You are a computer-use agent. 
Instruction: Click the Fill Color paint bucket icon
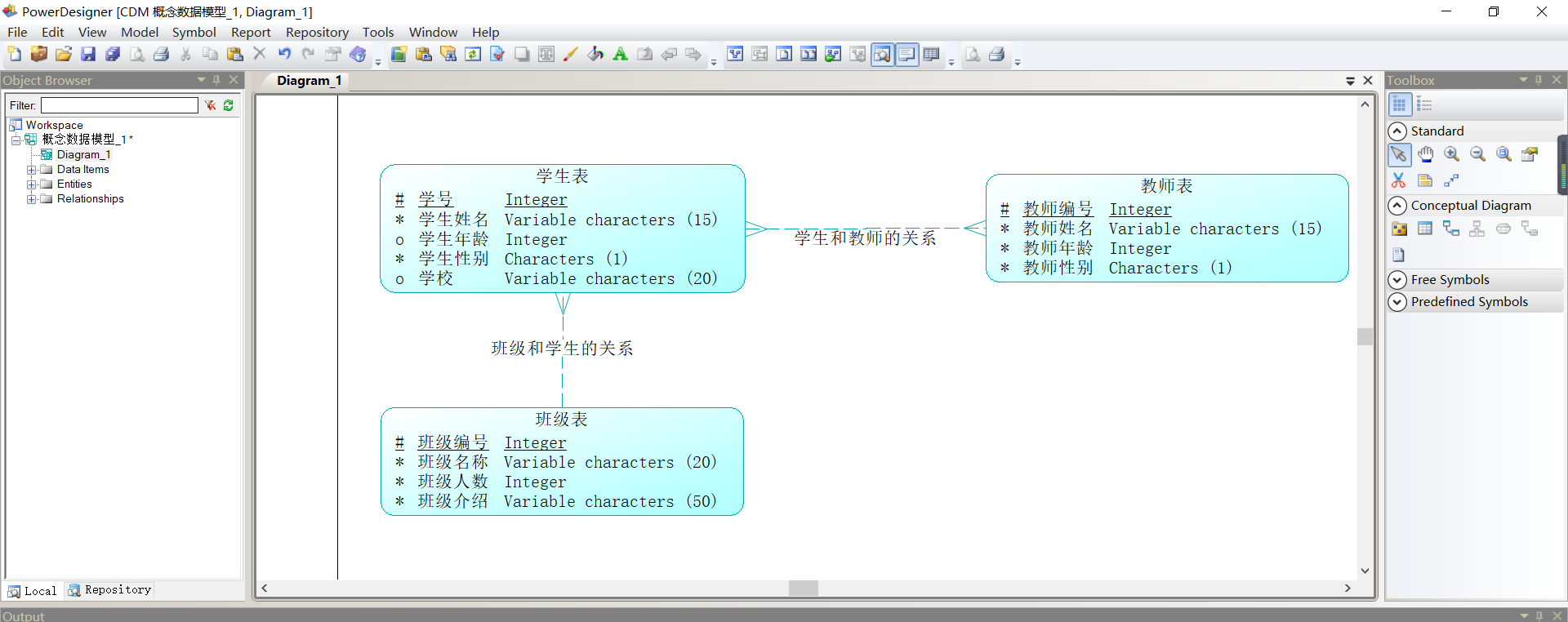(x=595, y=55)
